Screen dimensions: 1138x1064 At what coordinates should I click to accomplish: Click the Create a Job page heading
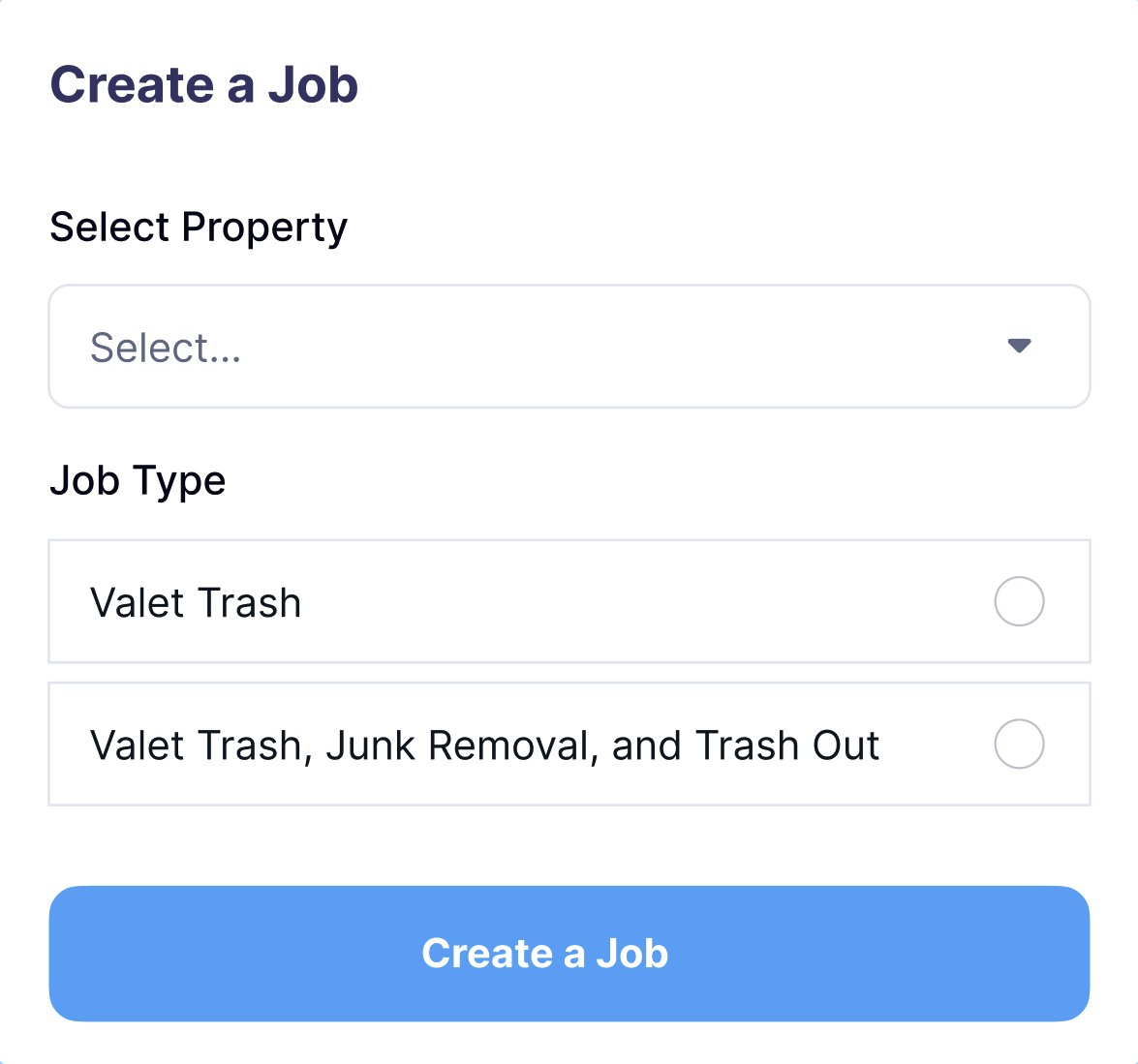point(204,84)
